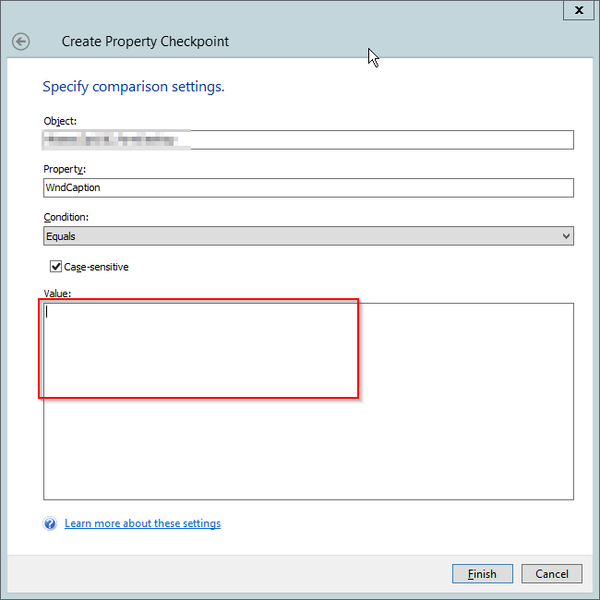
Task: Open the Condition combo box showing Equals
Action: (x=300, y=236)
